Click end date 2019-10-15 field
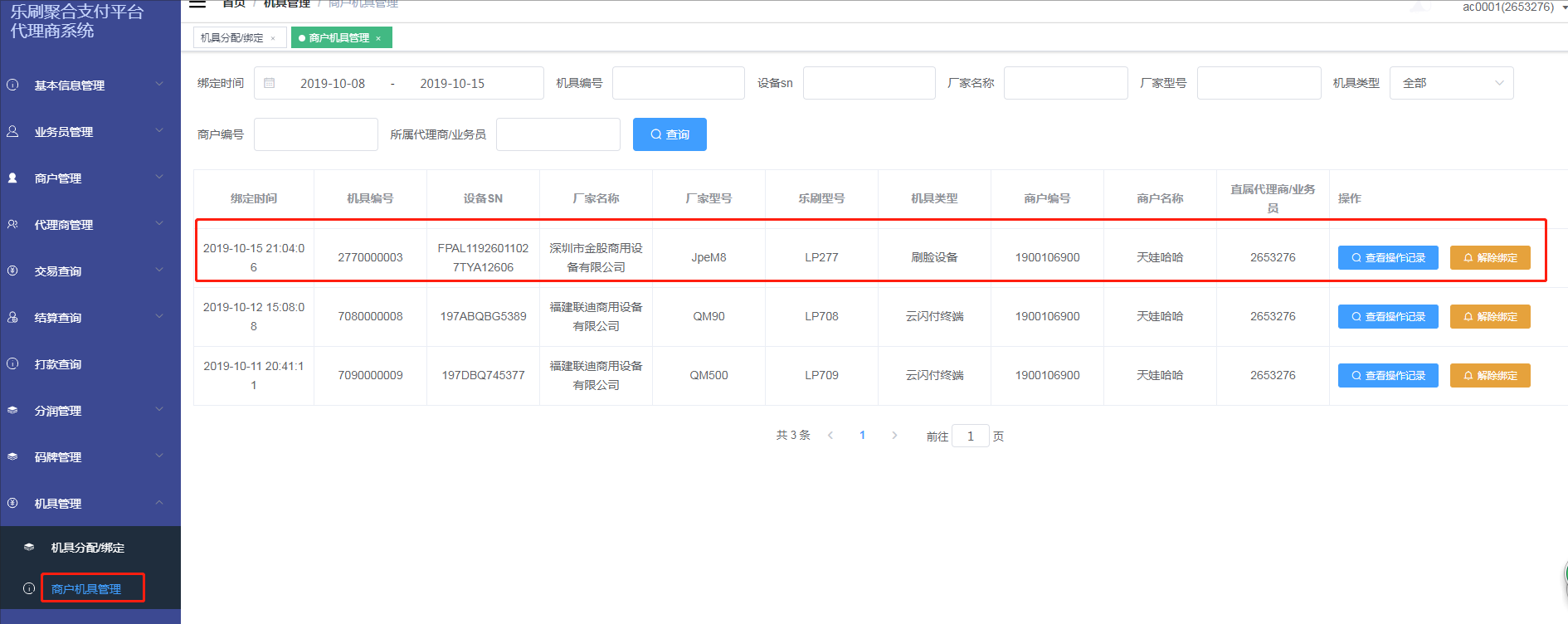 tap(452, 83)
